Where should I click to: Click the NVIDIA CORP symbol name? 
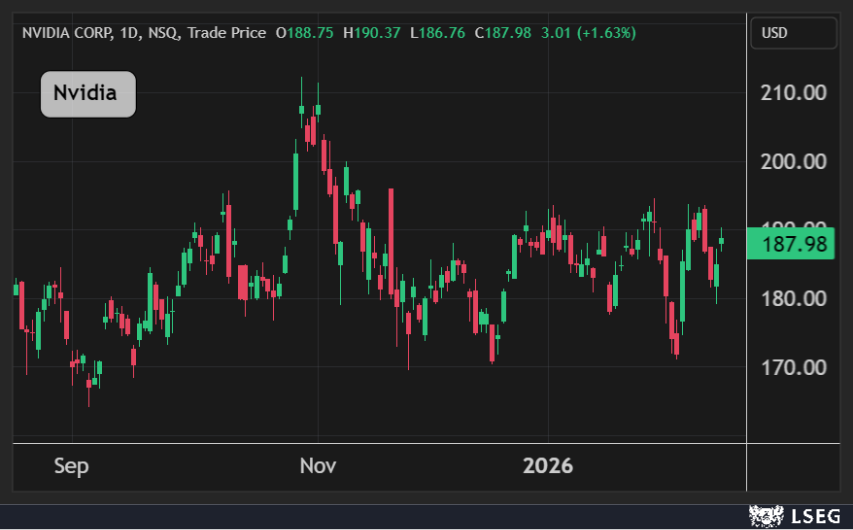click(67, 33)
